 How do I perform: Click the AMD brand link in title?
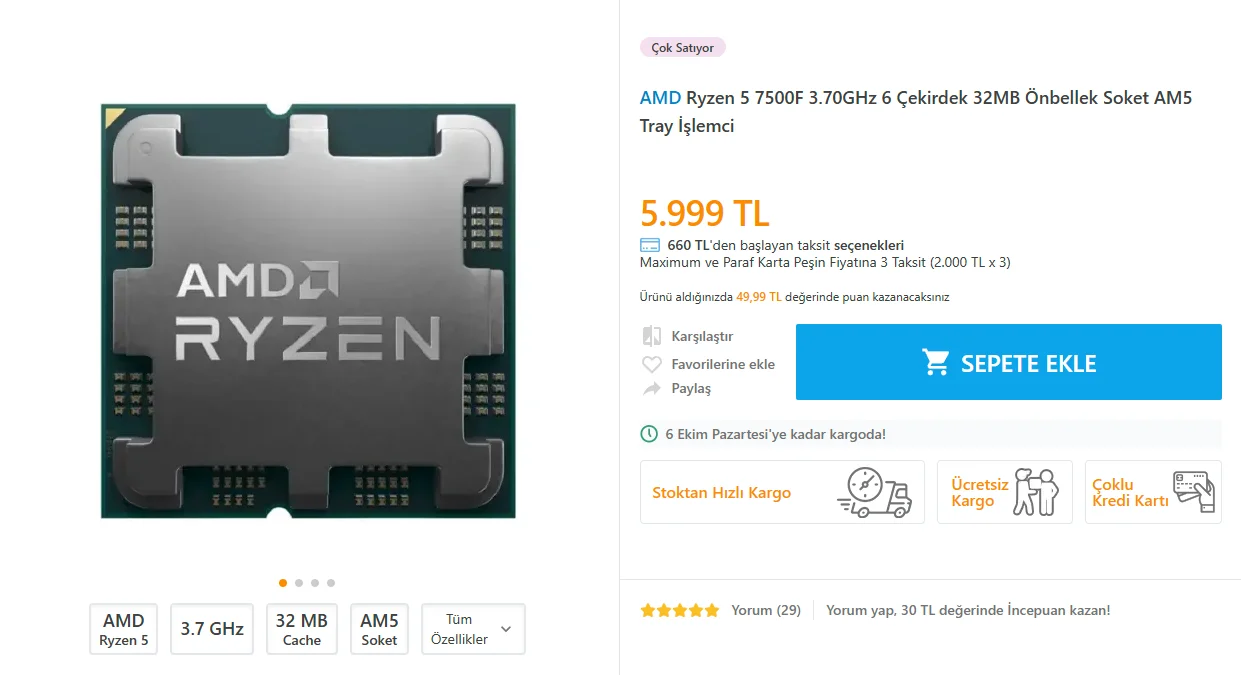[660, 98]
